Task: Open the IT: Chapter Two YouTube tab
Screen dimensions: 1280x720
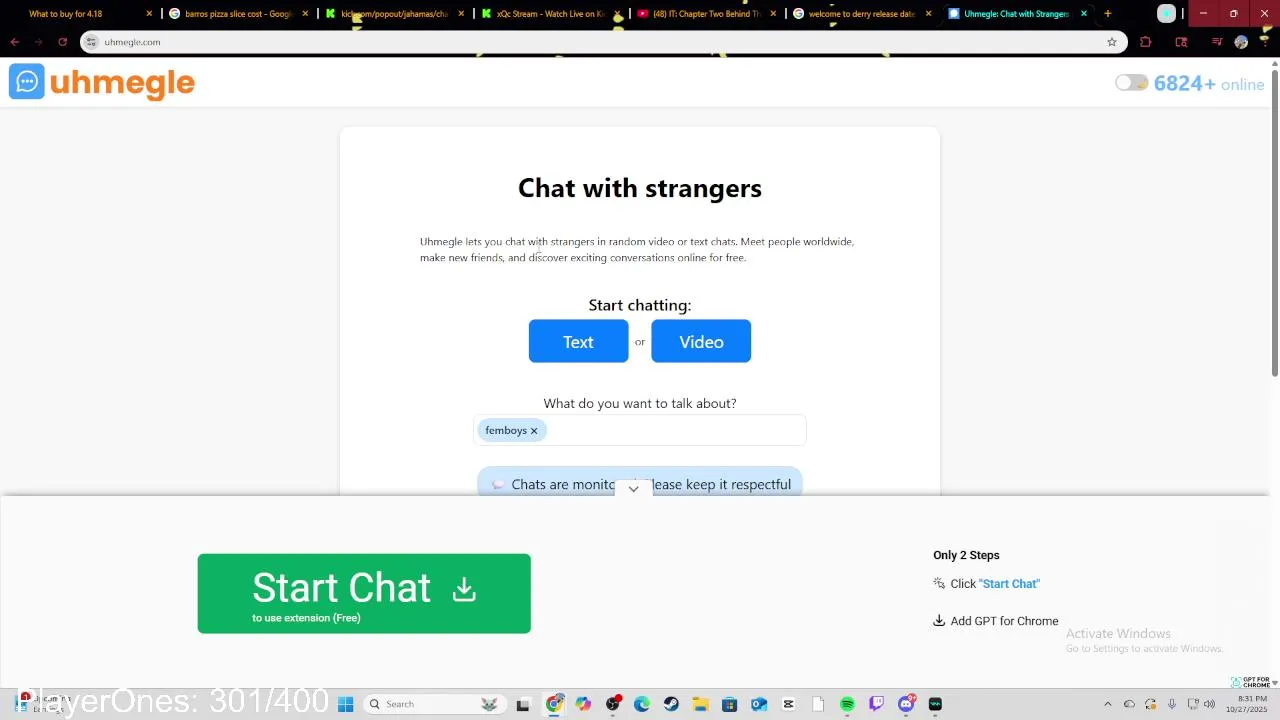Action: click(706, 14)
